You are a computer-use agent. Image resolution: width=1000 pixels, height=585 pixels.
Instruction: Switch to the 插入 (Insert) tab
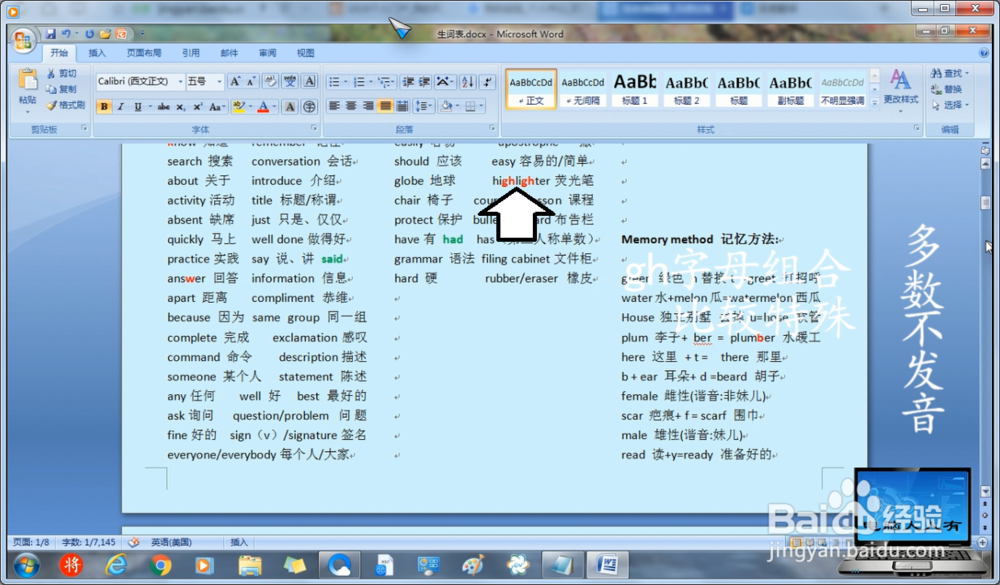coord(97,53)
